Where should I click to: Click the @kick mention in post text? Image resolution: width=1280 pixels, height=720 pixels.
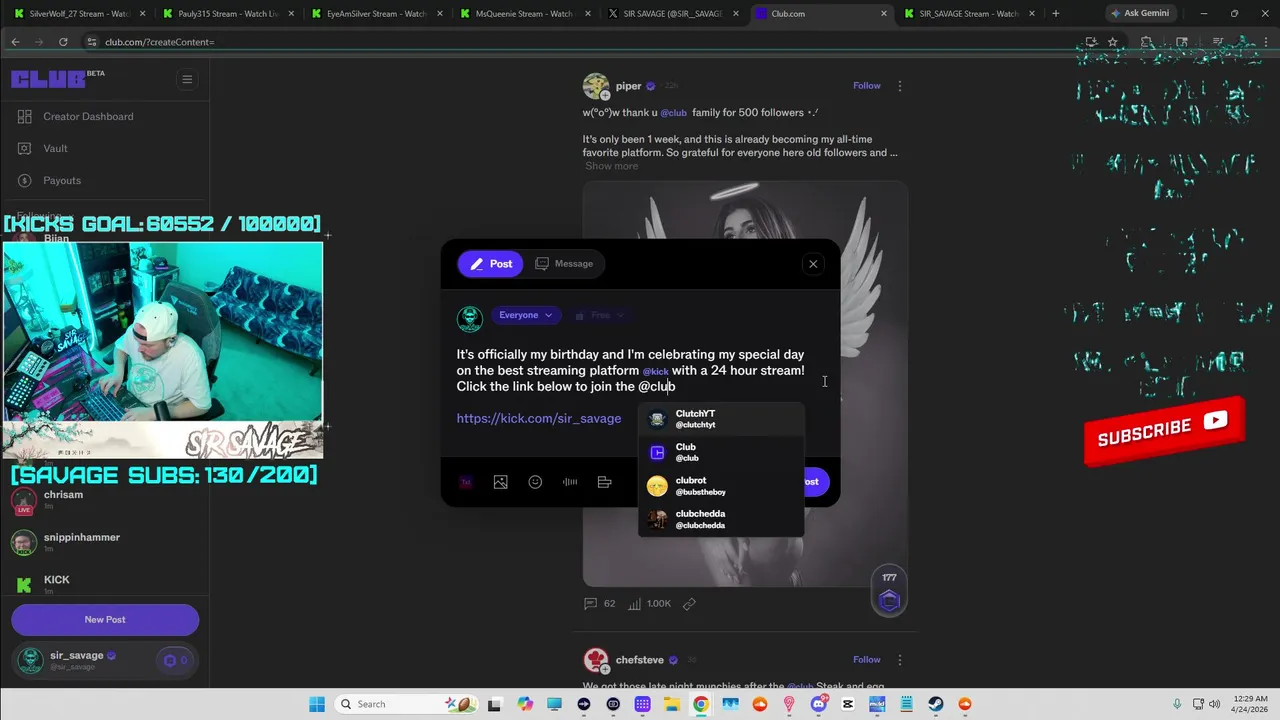click(x=656, y=371)
